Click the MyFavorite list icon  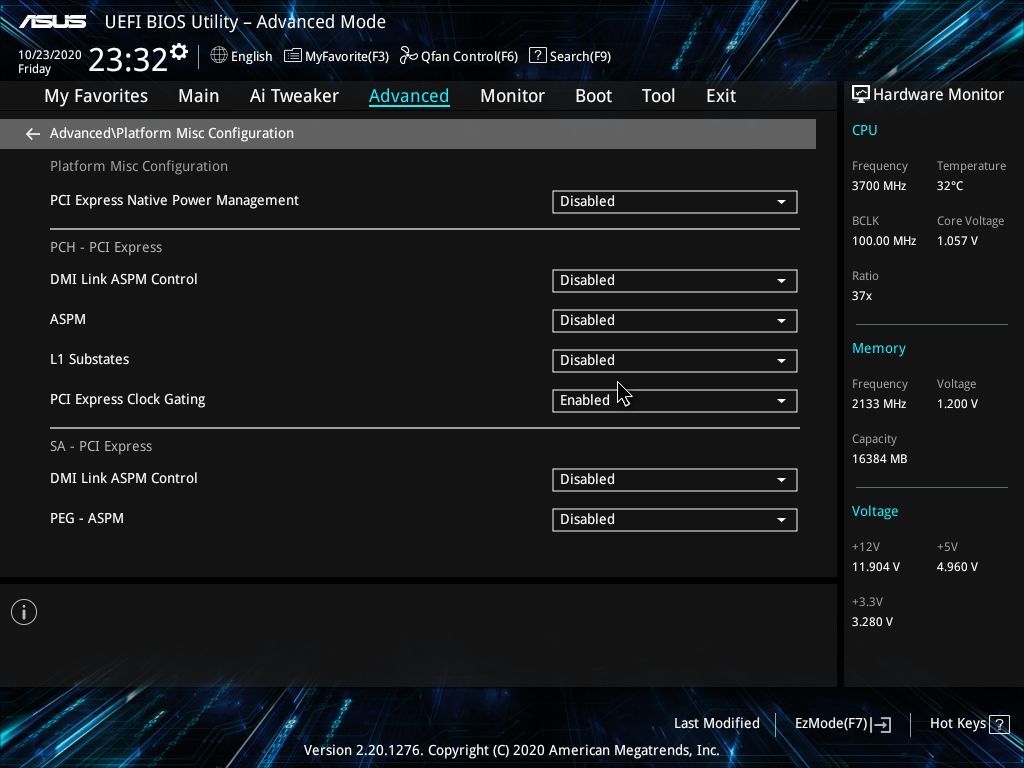coord(293,56)
